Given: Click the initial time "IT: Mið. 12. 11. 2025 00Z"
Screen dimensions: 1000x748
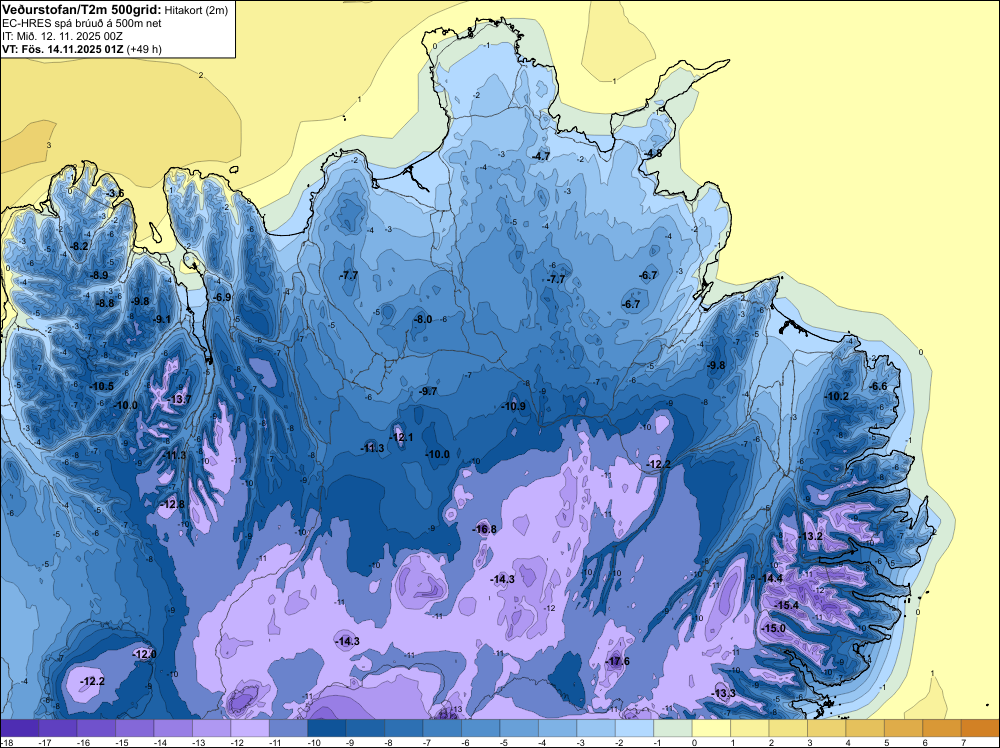Looking at the screenshot, I should [x=62, y=36].
